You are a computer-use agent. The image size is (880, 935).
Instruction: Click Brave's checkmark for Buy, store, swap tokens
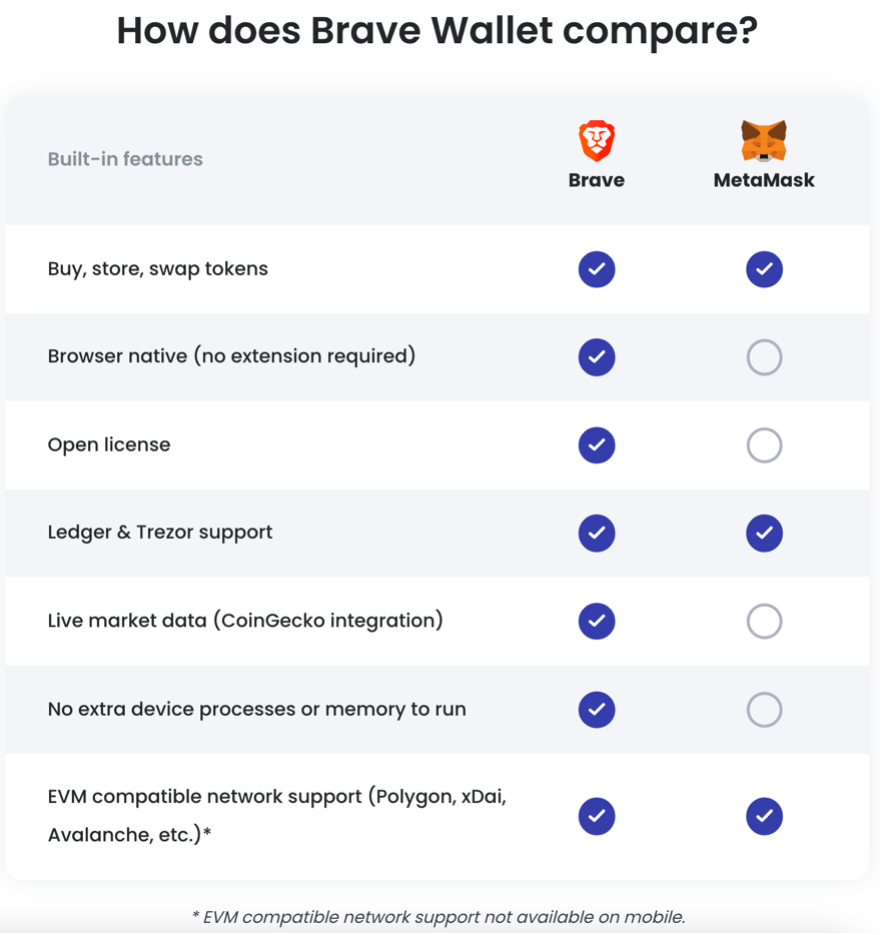[596, 269]
